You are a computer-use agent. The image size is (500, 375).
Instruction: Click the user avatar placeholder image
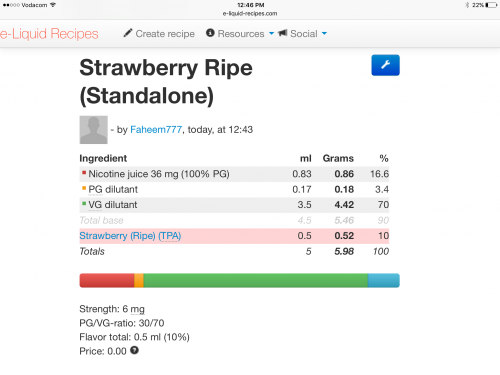coord(94,130)
